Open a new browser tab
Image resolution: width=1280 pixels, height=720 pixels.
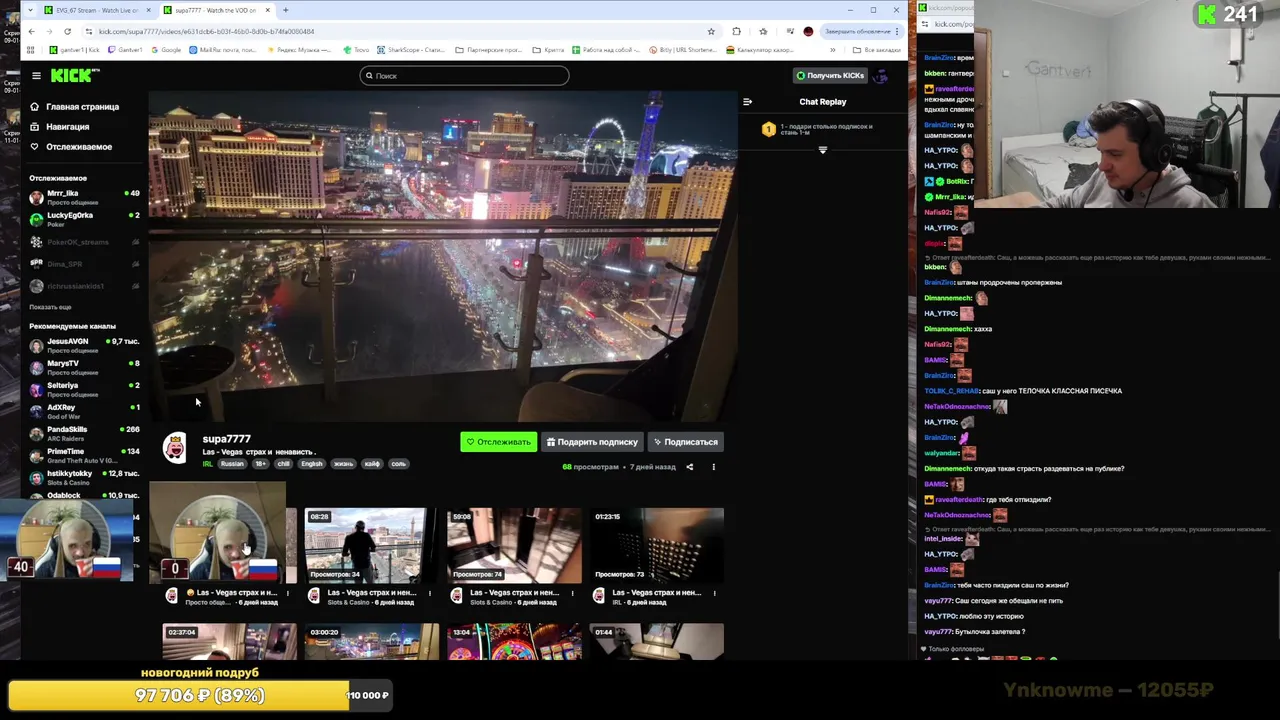pyautogui.click(x=285, y=10)
